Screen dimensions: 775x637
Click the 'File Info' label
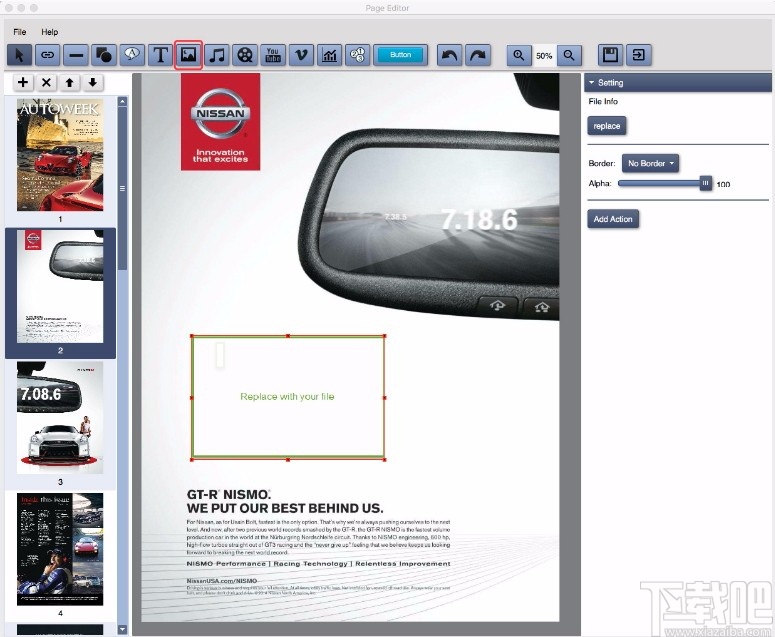tap(603, 101)
